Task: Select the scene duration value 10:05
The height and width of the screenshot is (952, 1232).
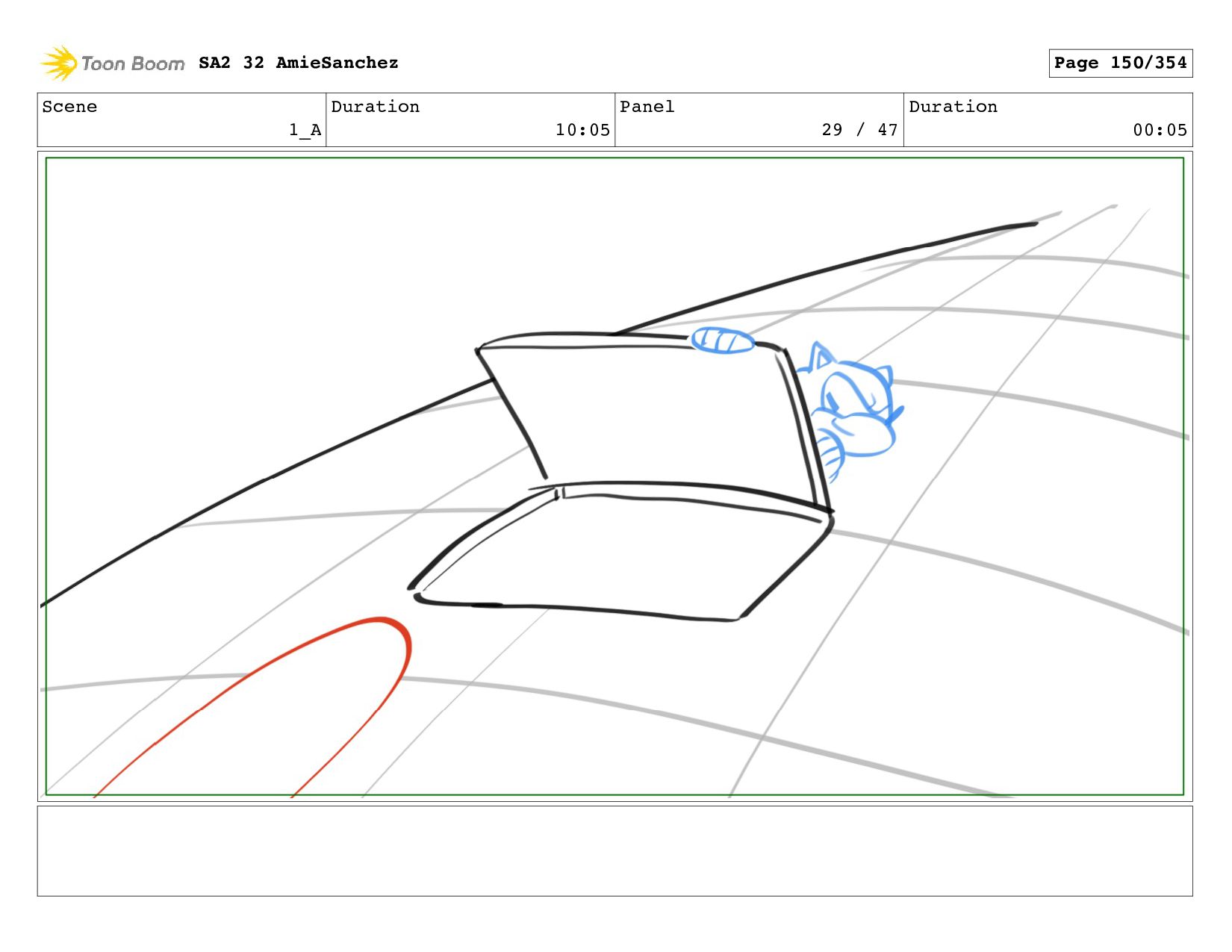Action: point(582,130)
